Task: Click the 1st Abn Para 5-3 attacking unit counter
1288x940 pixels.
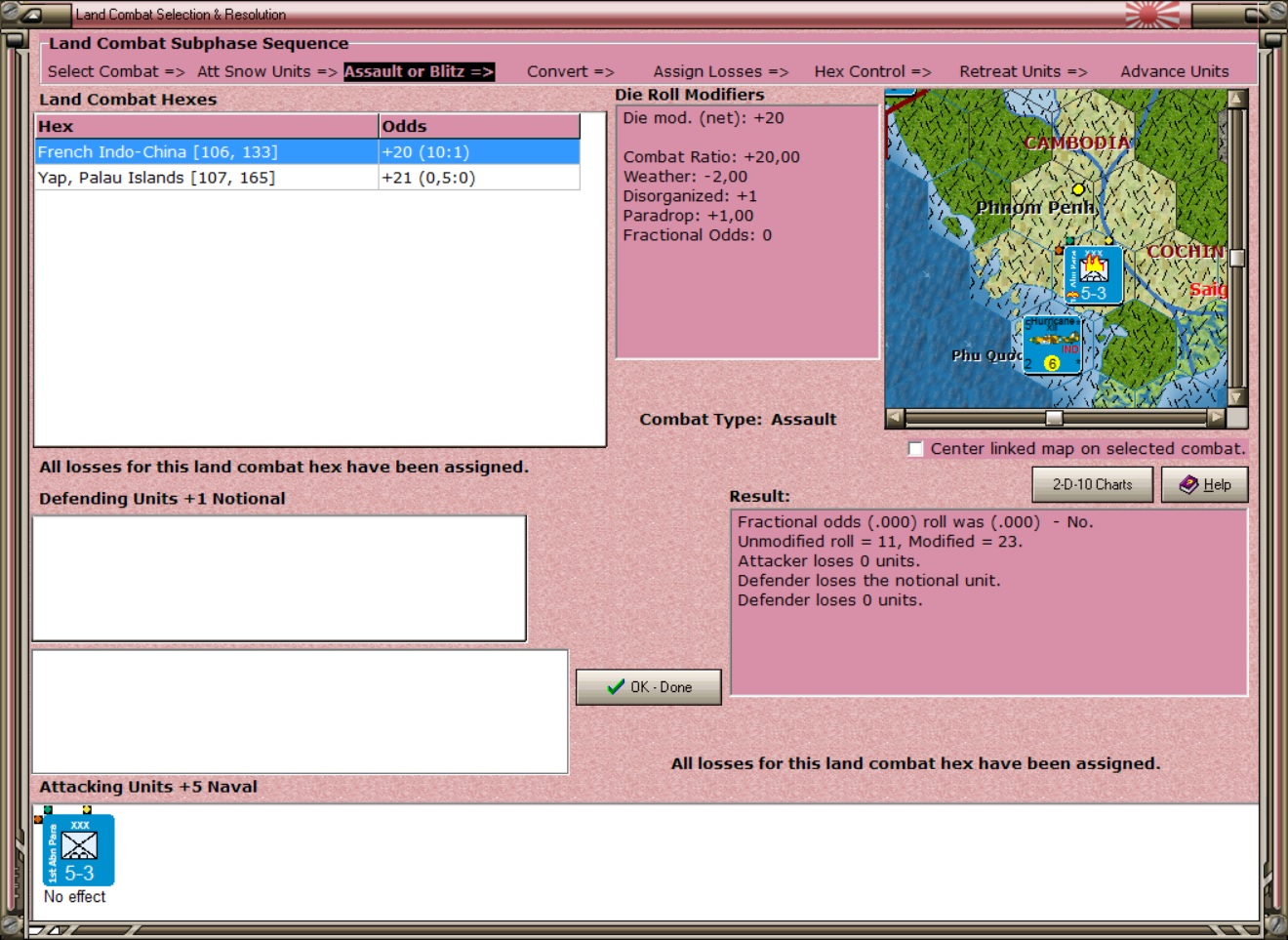Action: pyautogui.click(x=79, y=850)
